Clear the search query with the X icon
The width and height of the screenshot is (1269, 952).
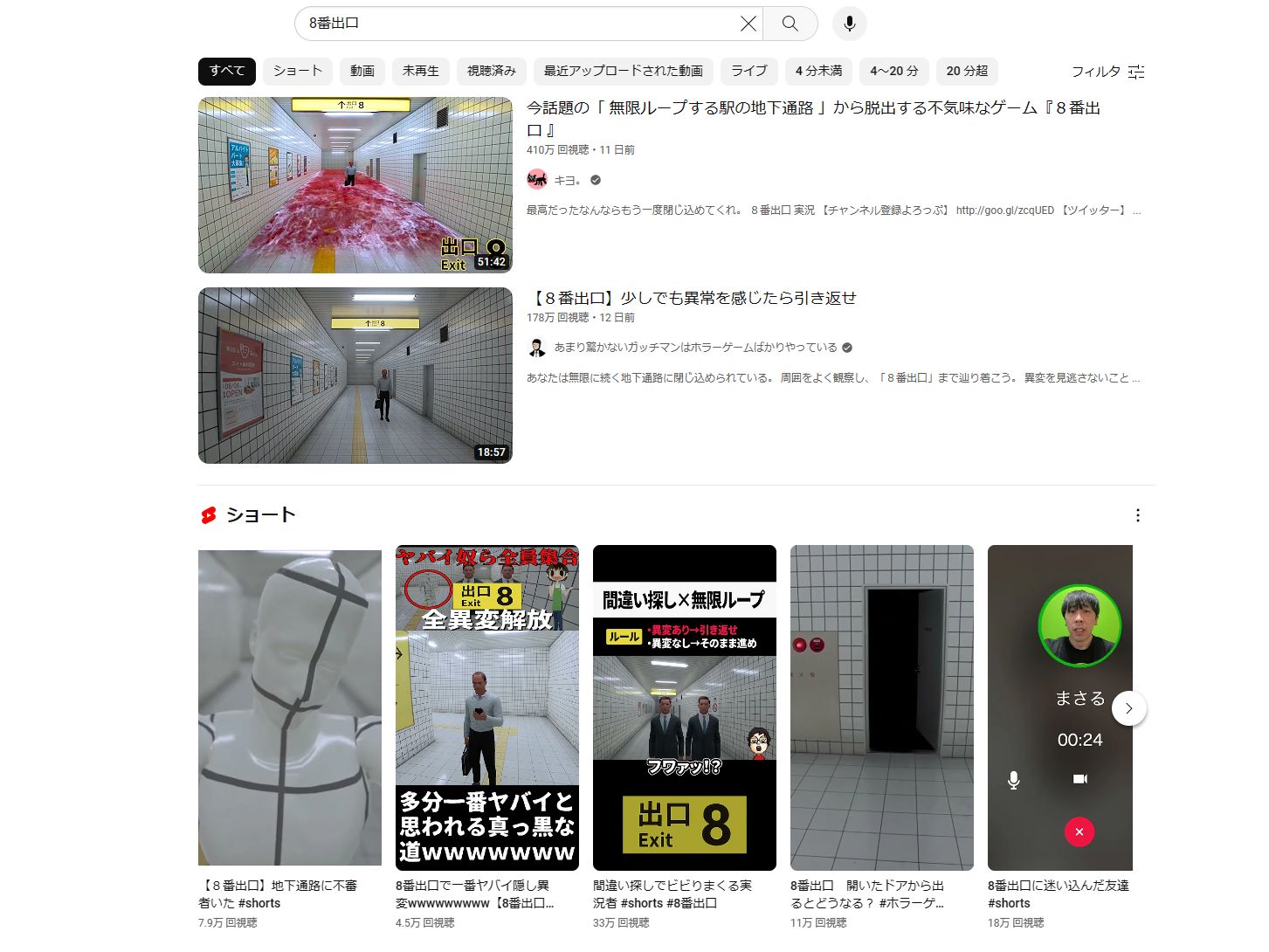[x=748, y=24]
